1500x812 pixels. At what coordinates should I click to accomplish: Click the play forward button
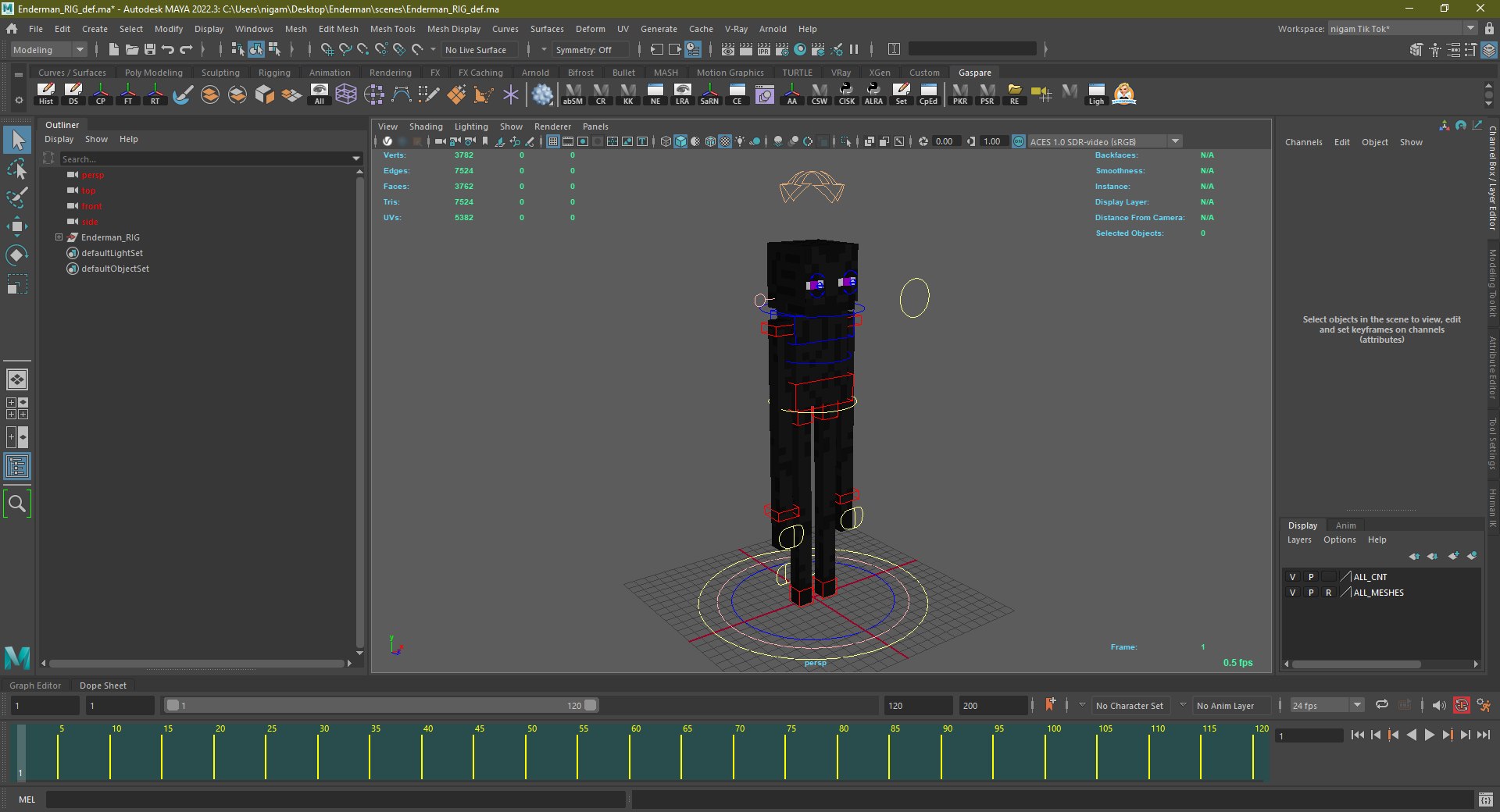1429,735
